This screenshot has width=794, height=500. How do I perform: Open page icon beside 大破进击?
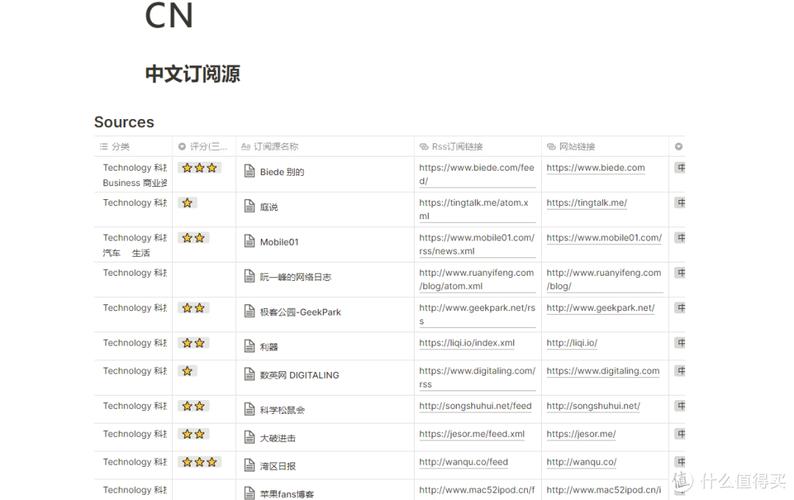(x=249, y=437)
